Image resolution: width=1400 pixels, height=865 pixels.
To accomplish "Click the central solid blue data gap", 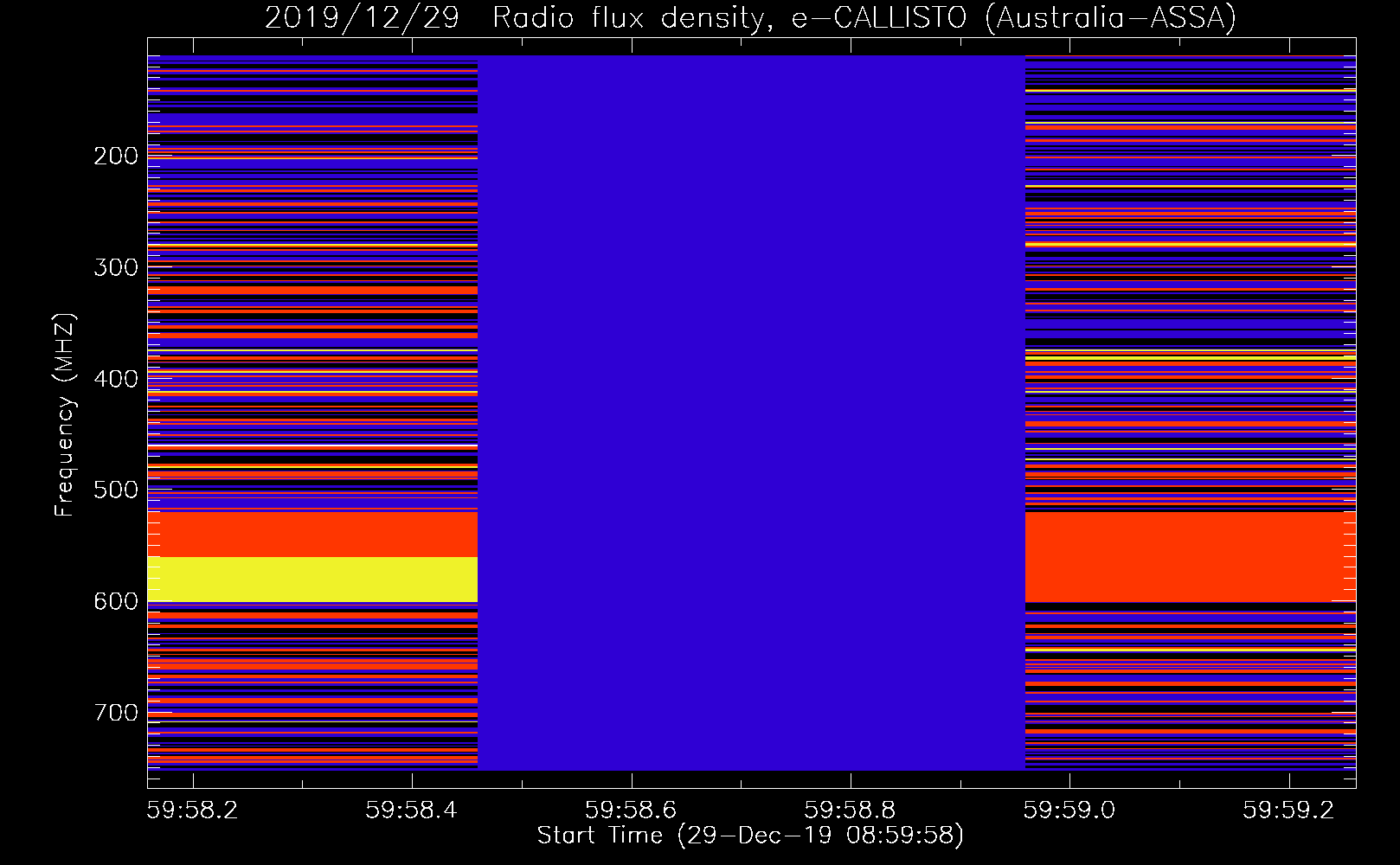I will click(x=751, y=413).
